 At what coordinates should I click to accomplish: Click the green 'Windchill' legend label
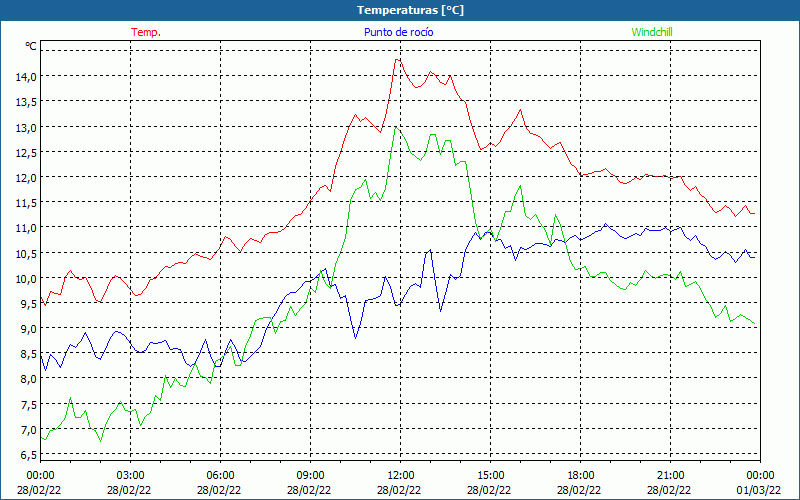pyautogui.click(x=652, y=32)
